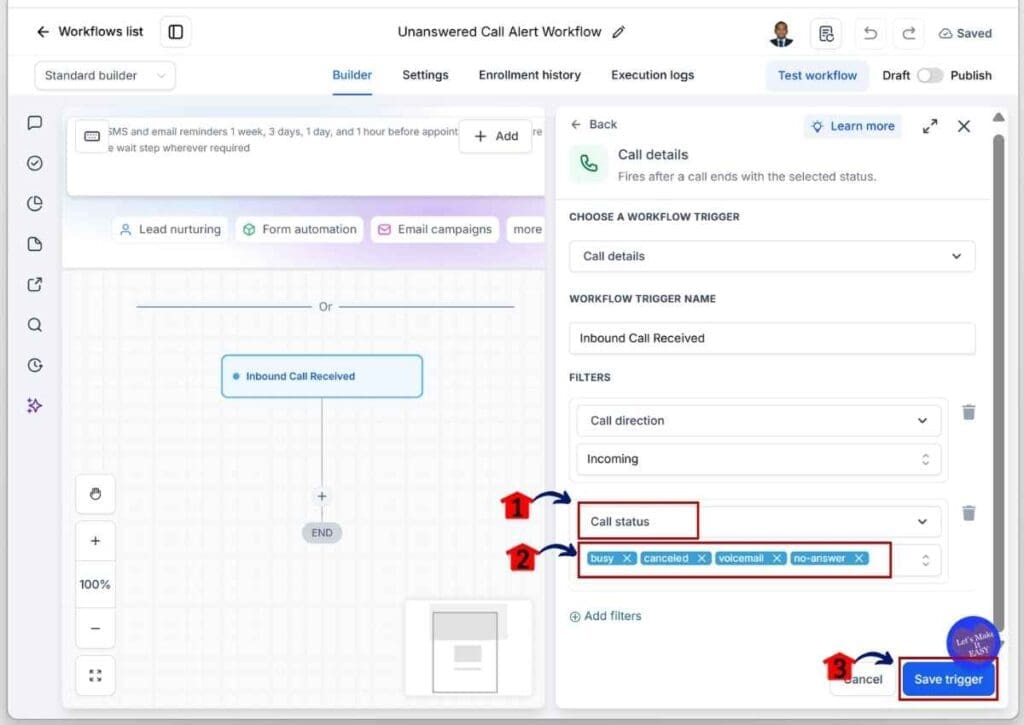Click the scrollbar up arrow
Image resolution: width=1024 pixels, height=725 pixels.
pos(998,118)
